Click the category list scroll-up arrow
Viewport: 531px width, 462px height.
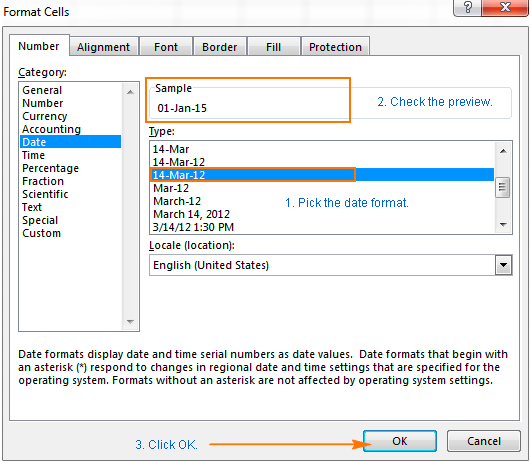point(130,92)
